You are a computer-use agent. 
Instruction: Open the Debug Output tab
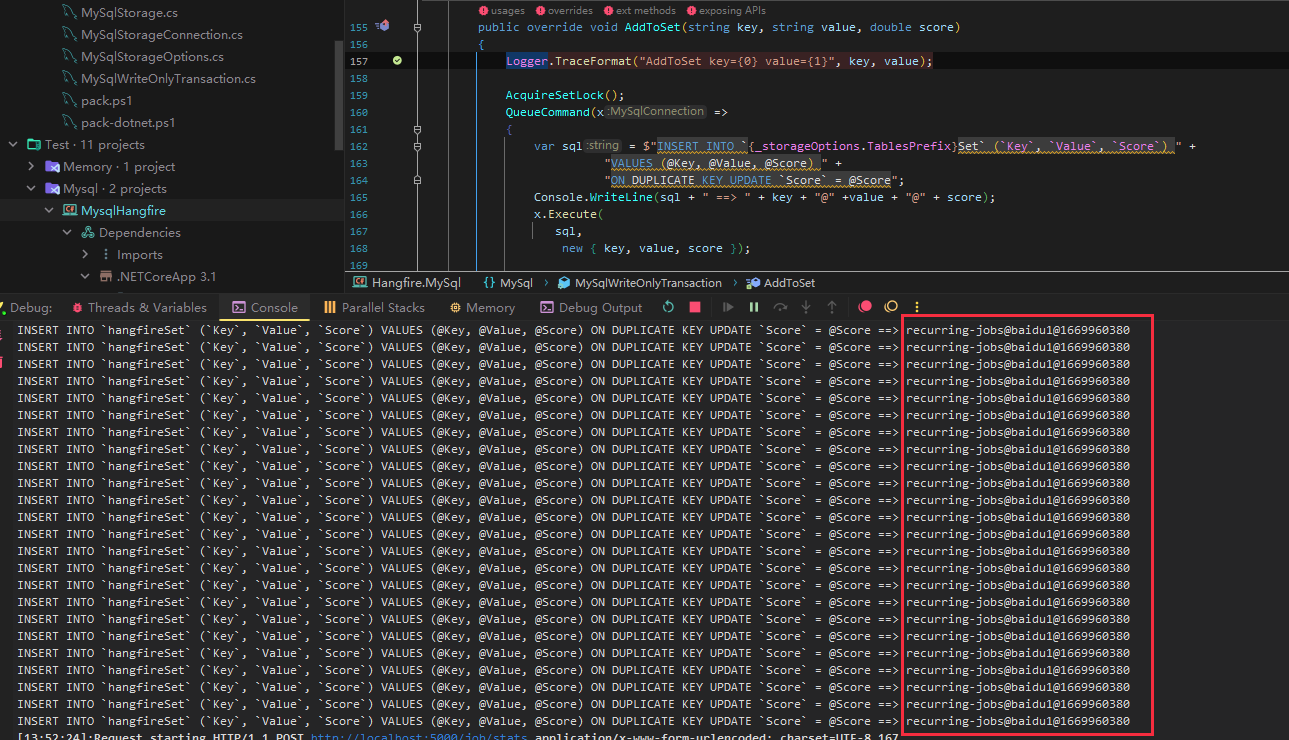[591, 307]
